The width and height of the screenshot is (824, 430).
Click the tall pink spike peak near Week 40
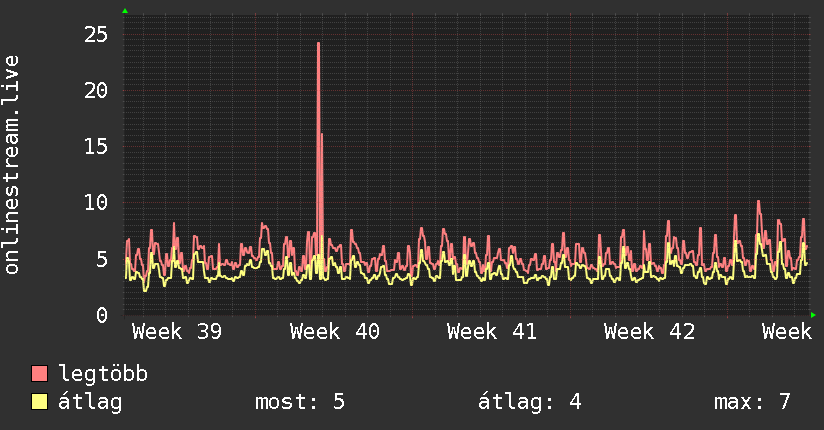click(318, 44)
